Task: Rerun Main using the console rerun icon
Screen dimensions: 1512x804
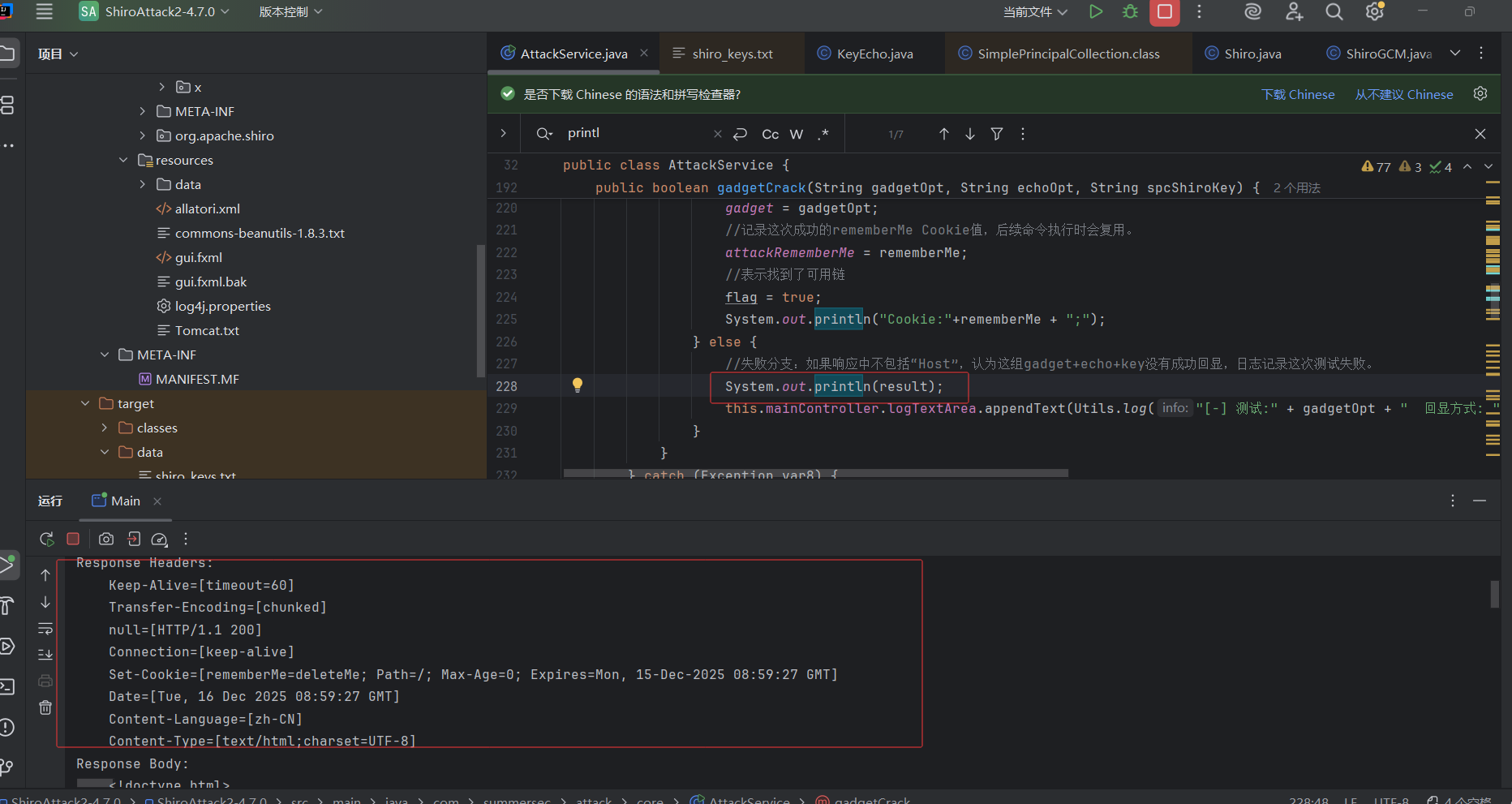Action: pyautogui.click(x=47, y=539)
